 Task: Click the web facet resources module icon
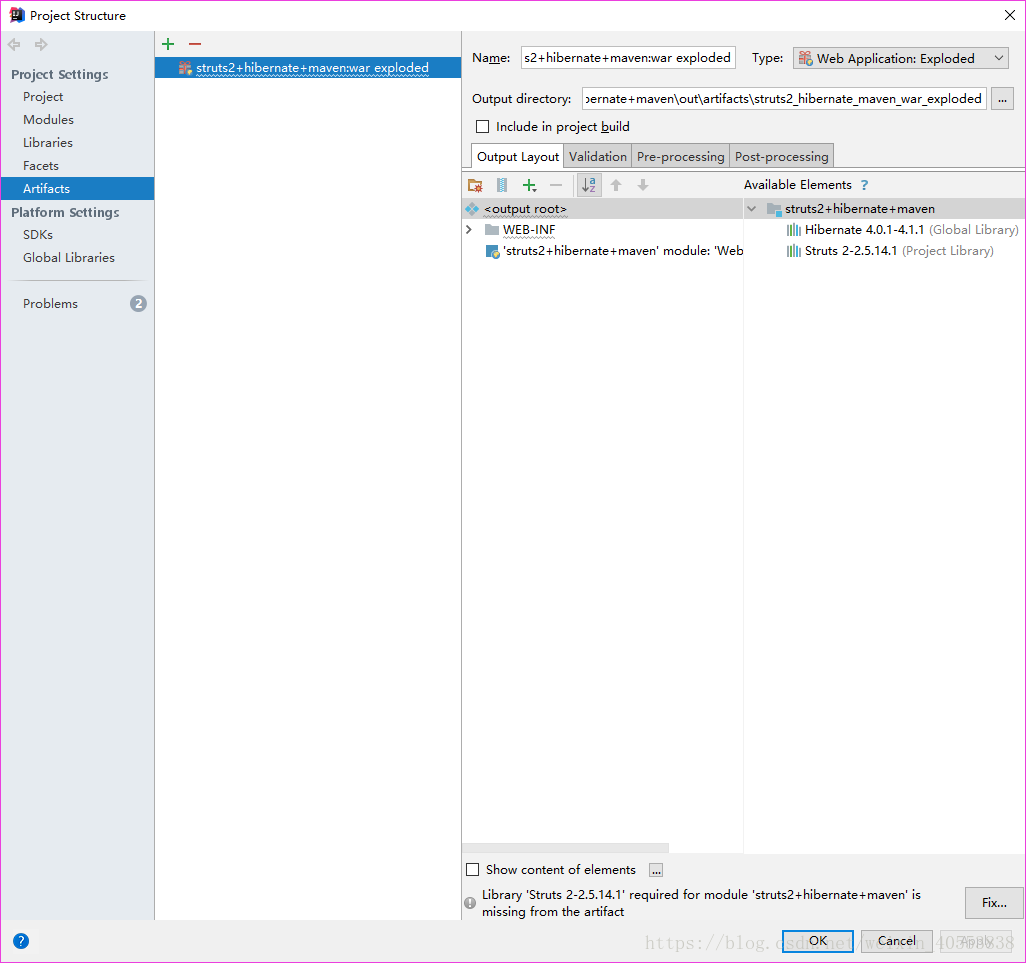pyautogui.click(x=492, y=251)
